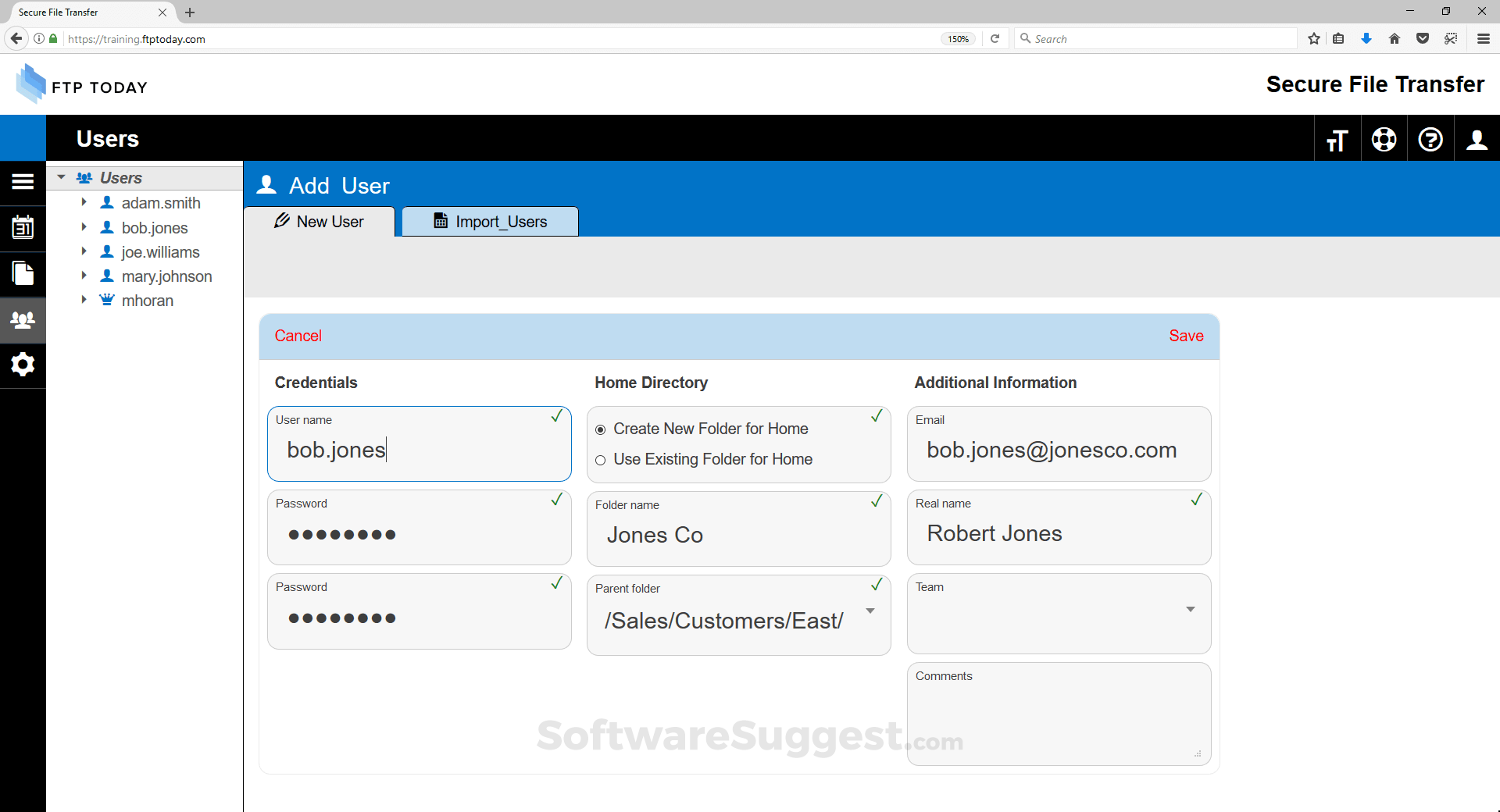Click the text size icon in the header

tap(1337, 140)
